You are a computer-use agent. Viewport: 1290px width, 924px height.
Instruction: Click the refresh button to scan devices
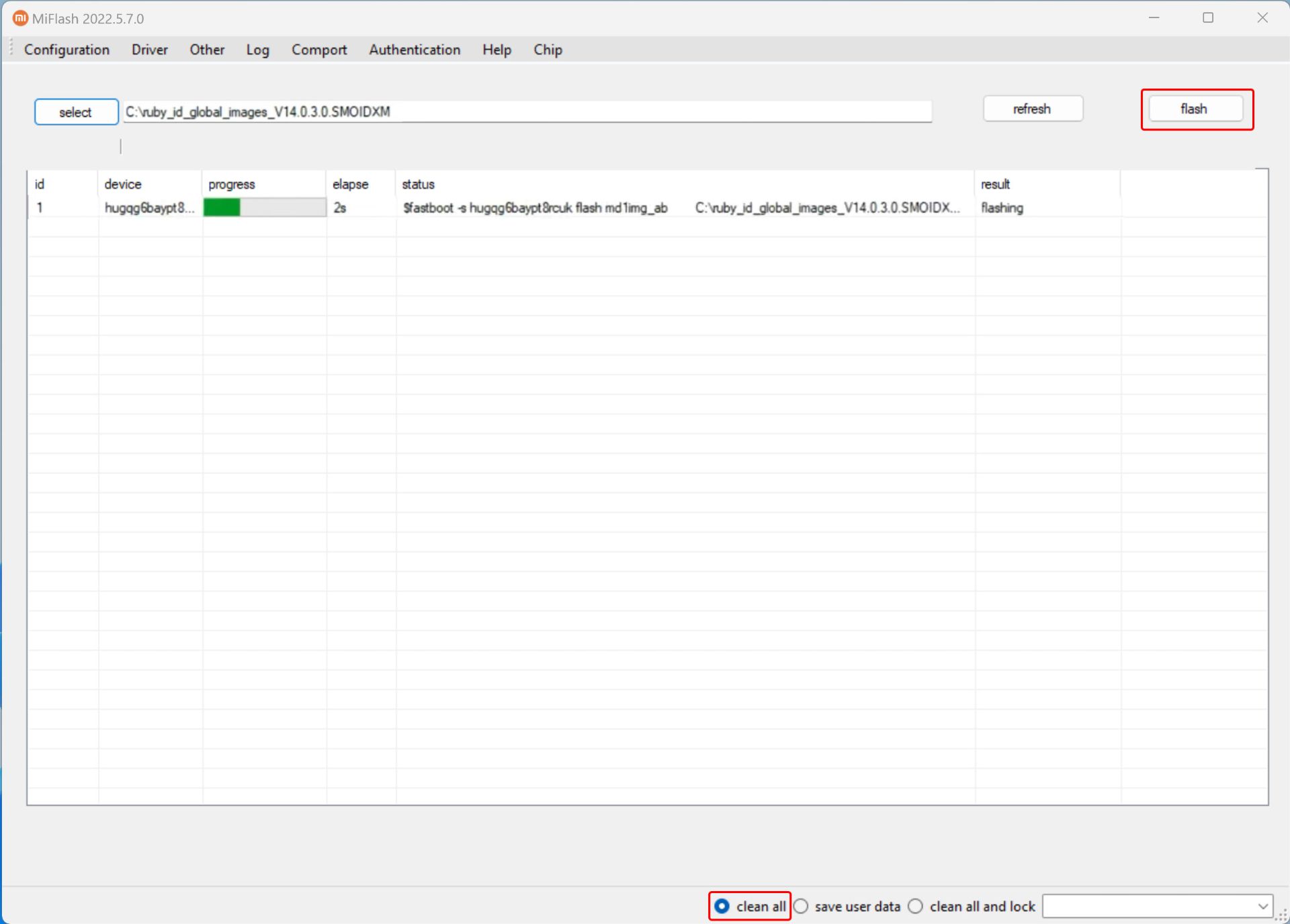pyautogui.click(x=1031, y=109)
